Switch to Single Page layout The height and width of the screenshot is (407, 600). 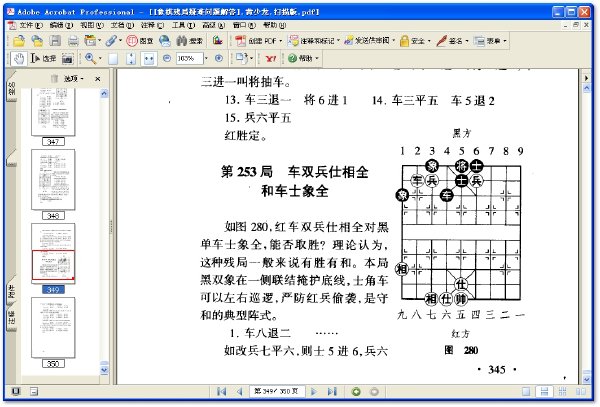tap(526, 391)
